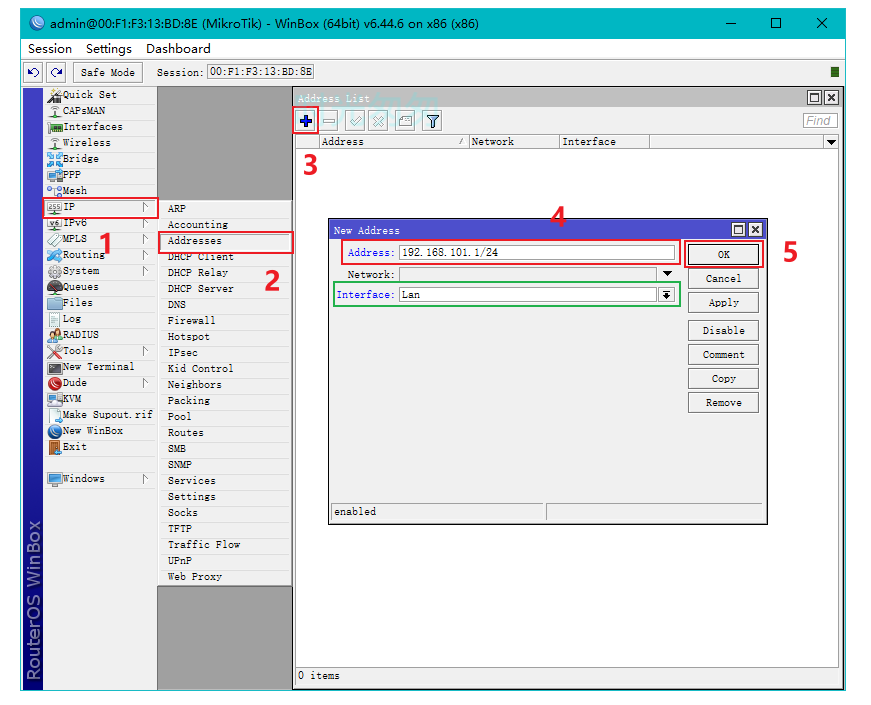
Task: Expand the MPLS submenu arrow
Action: coord(145,239)
